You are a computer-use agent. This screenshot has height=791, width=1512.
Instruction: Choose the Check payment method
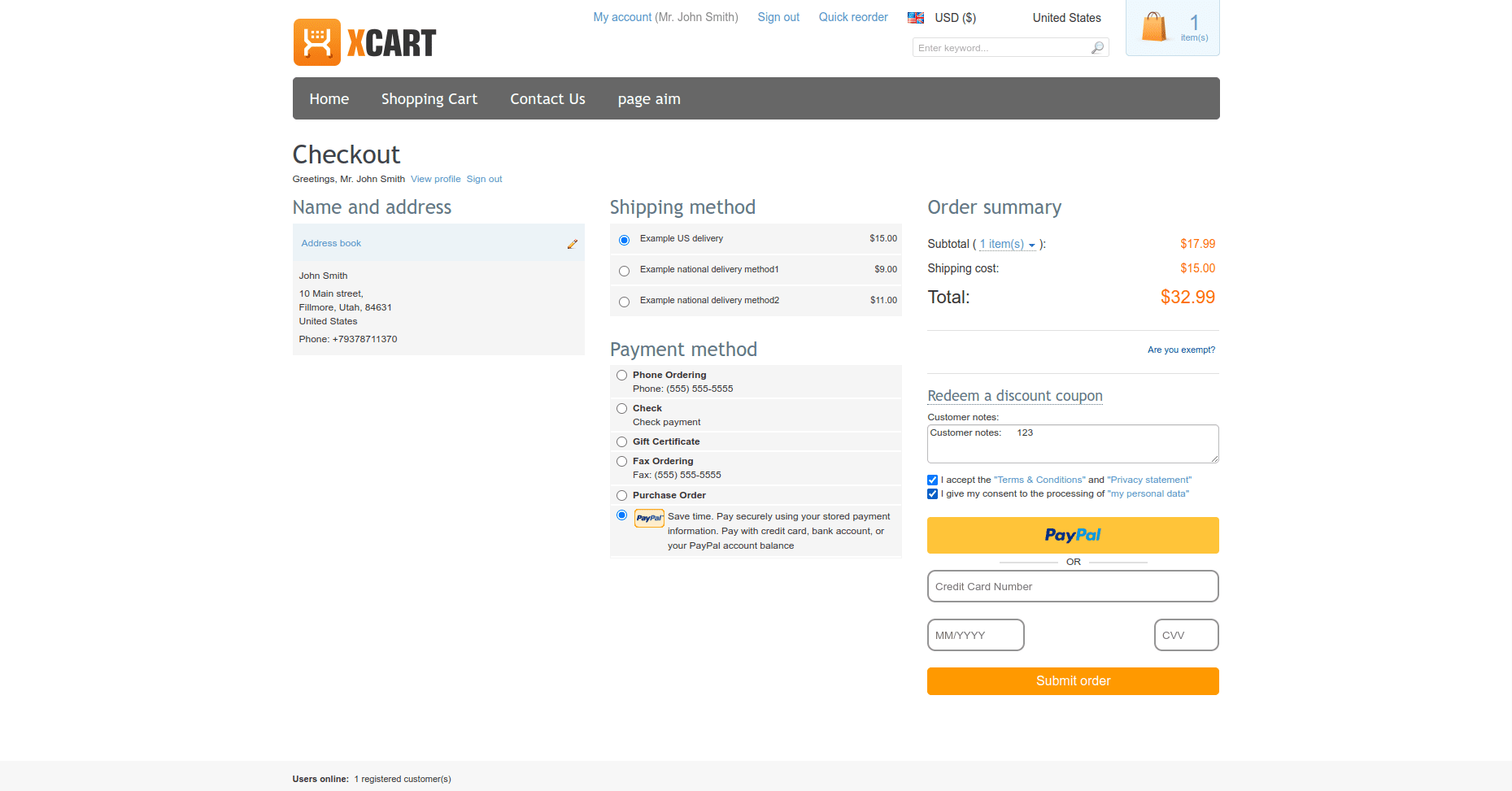click(621, 408)
